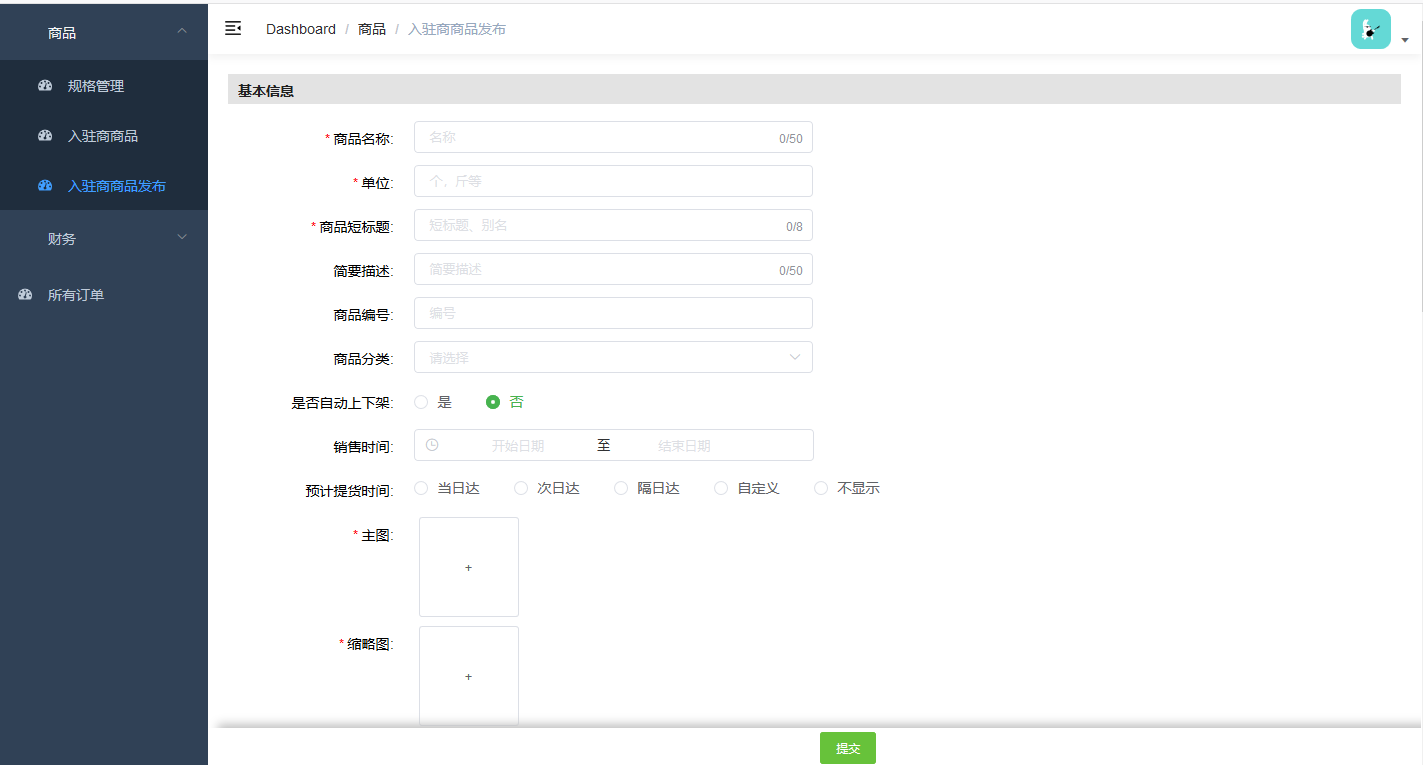This screenshot has height=765, width=1423.
Task: Click the green 提交 submit button
Action: 847,747
